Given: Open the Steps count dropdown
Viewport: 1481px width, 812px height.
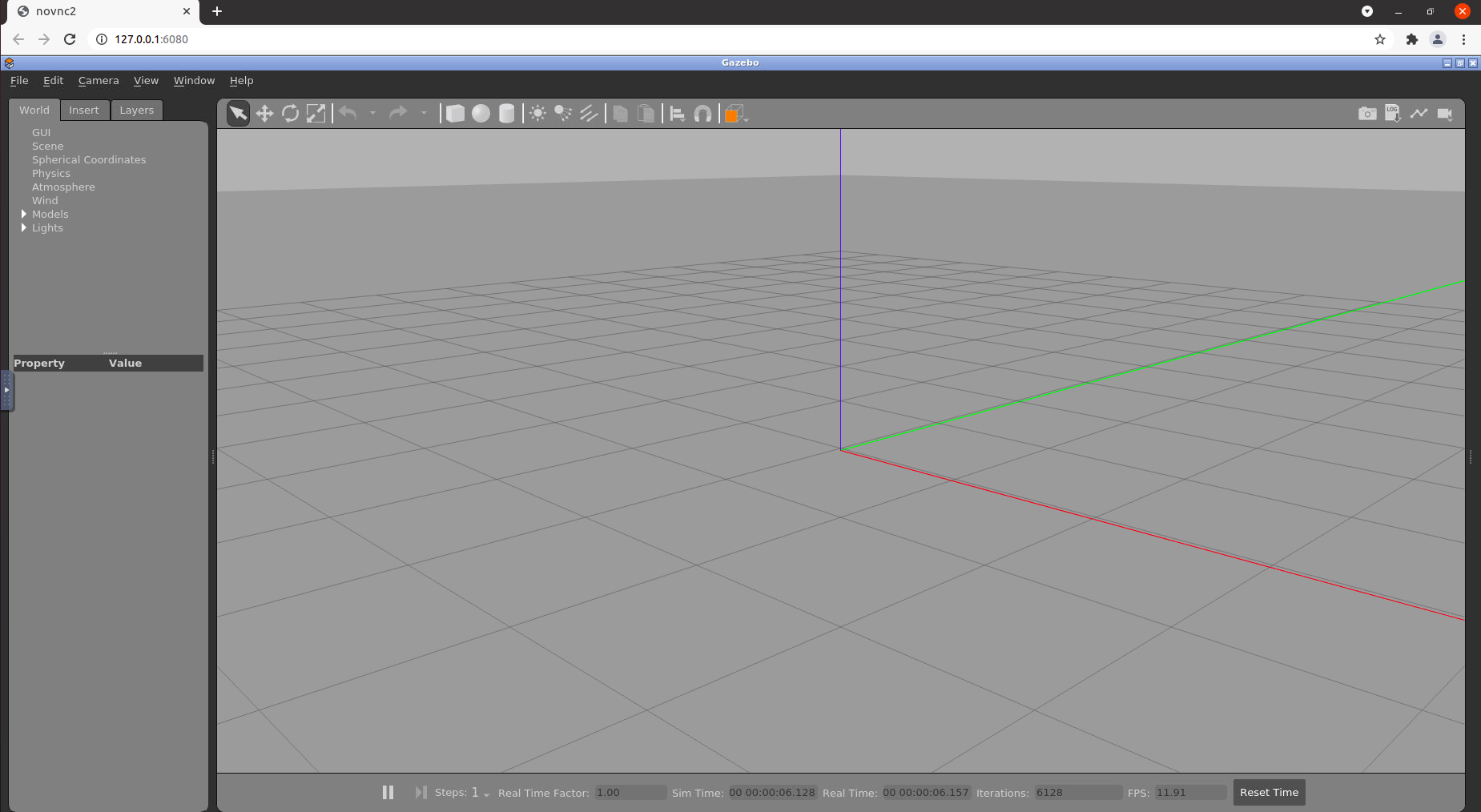Looking at the screenshot, I should [480, 793].
